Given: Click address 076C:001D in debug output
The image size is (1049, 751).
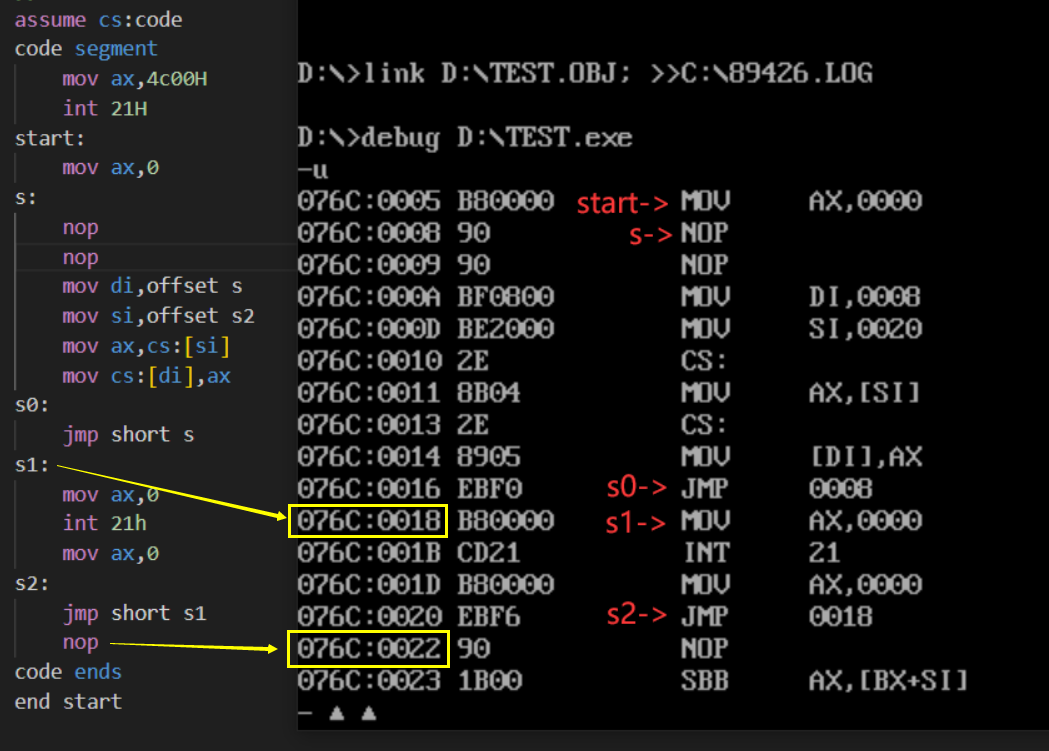Looking at the screenshot, I should pos(369,585).
